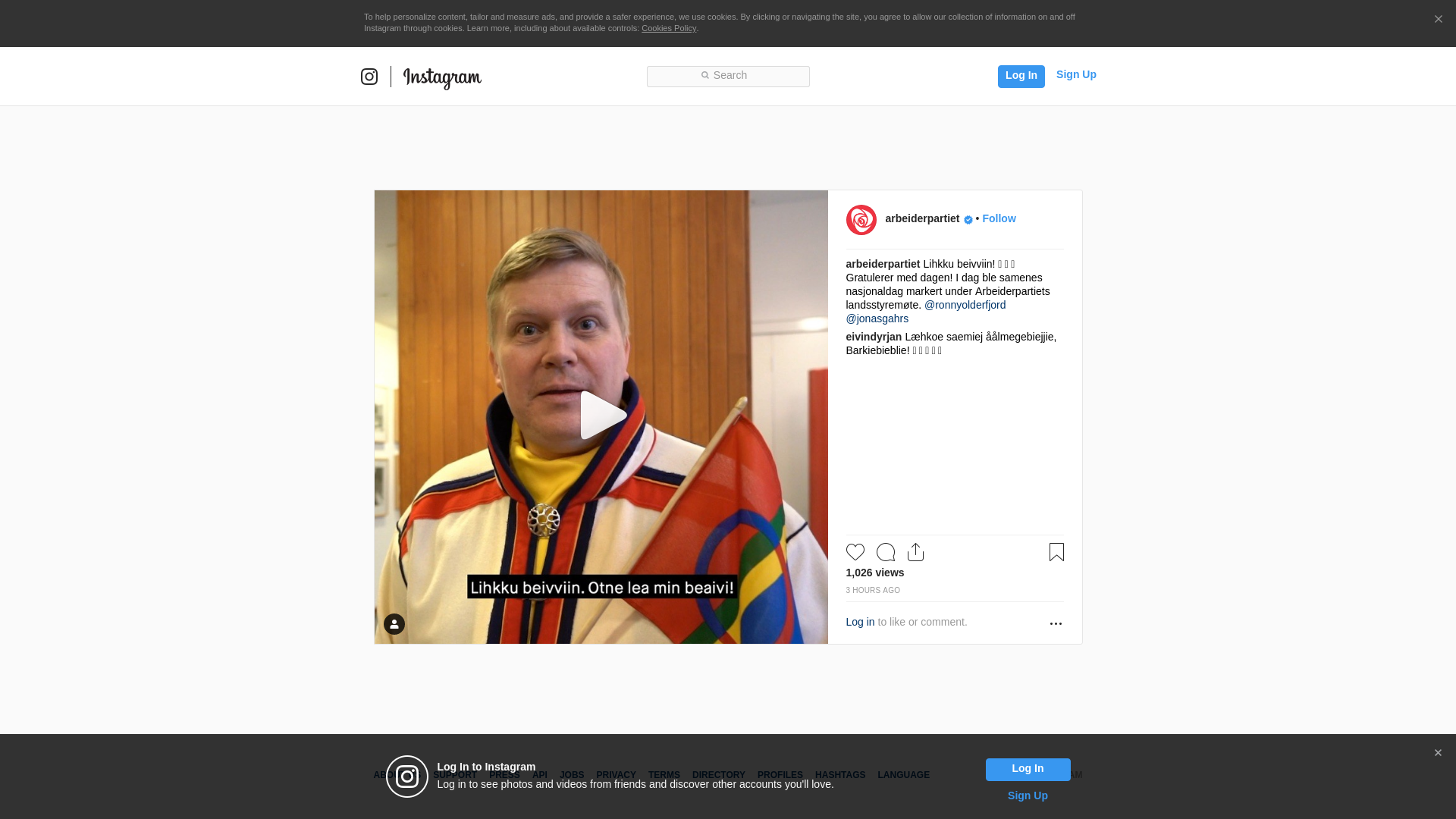The image size is (1456, 819).
Task: Open the more options ellipsis menu
Action: pyautogui.click(x=1056, y=623)
